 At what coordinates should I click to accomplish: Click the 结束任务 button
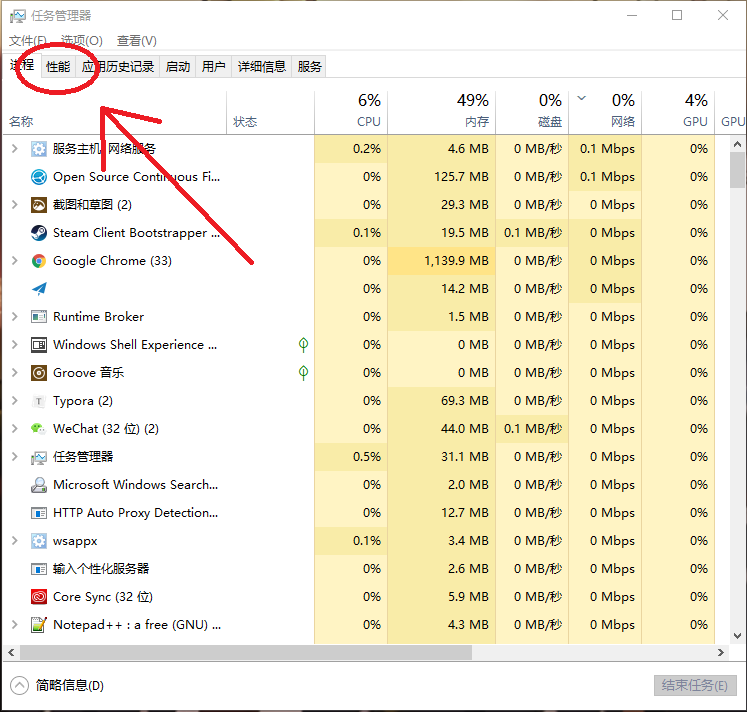tap(697, 686)
